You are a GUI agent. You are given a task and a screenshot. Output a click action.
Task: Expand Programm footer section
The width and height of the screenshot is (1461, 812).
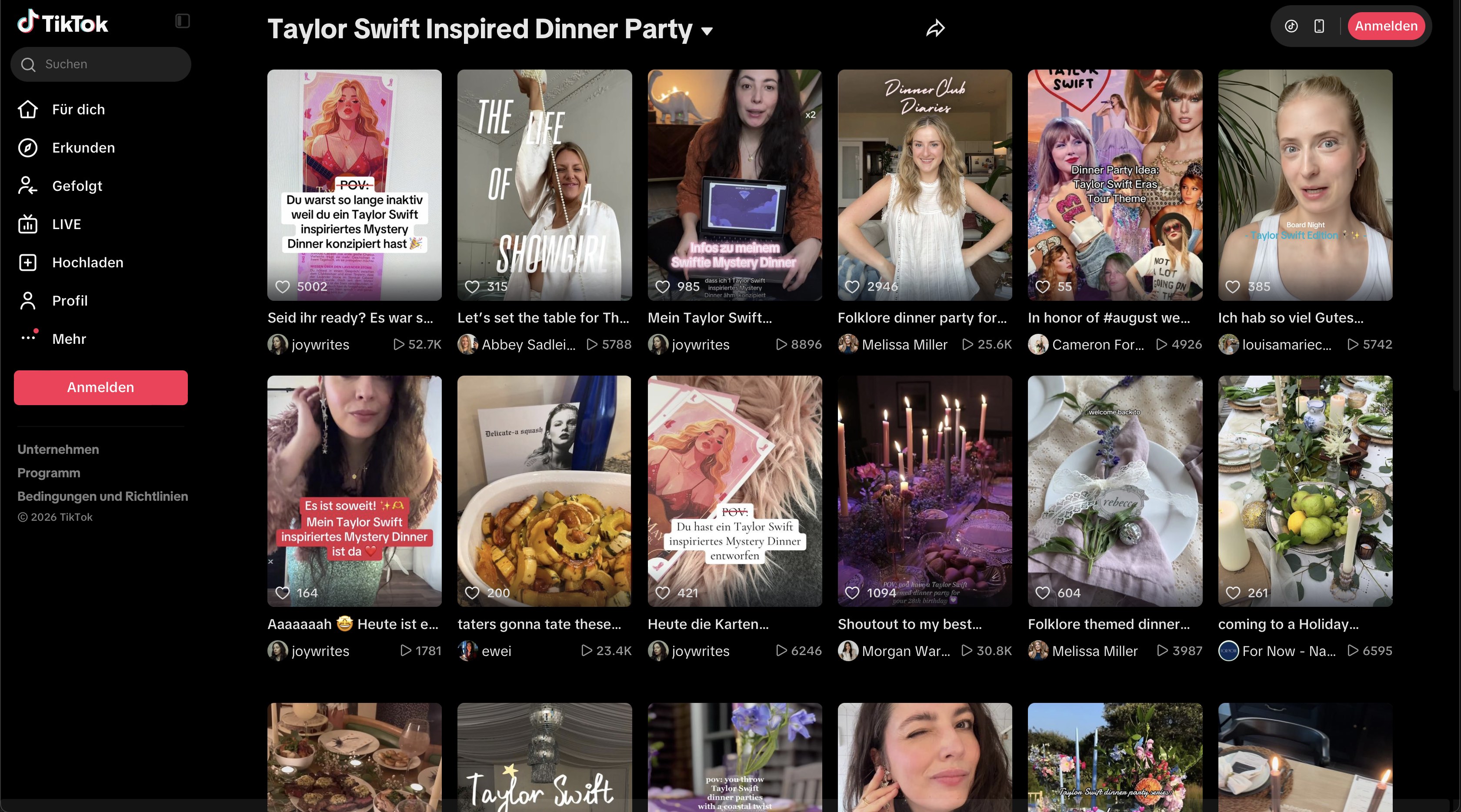49,473
